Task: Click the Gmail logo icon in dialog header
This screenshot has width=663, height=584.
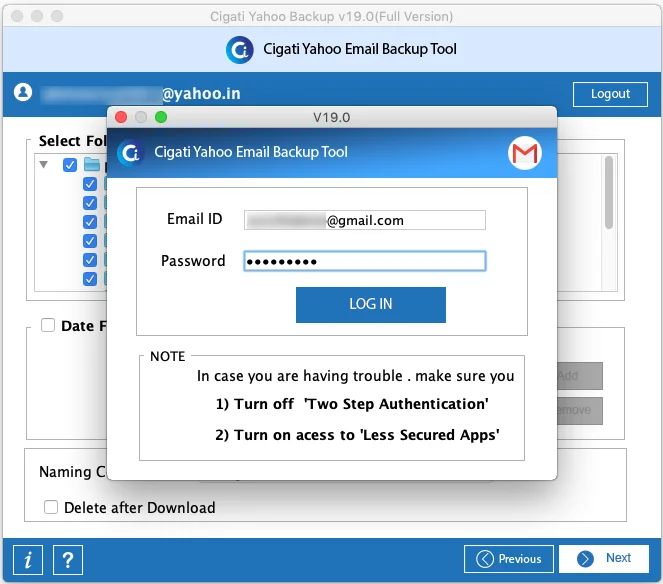Action: [524, 153]
